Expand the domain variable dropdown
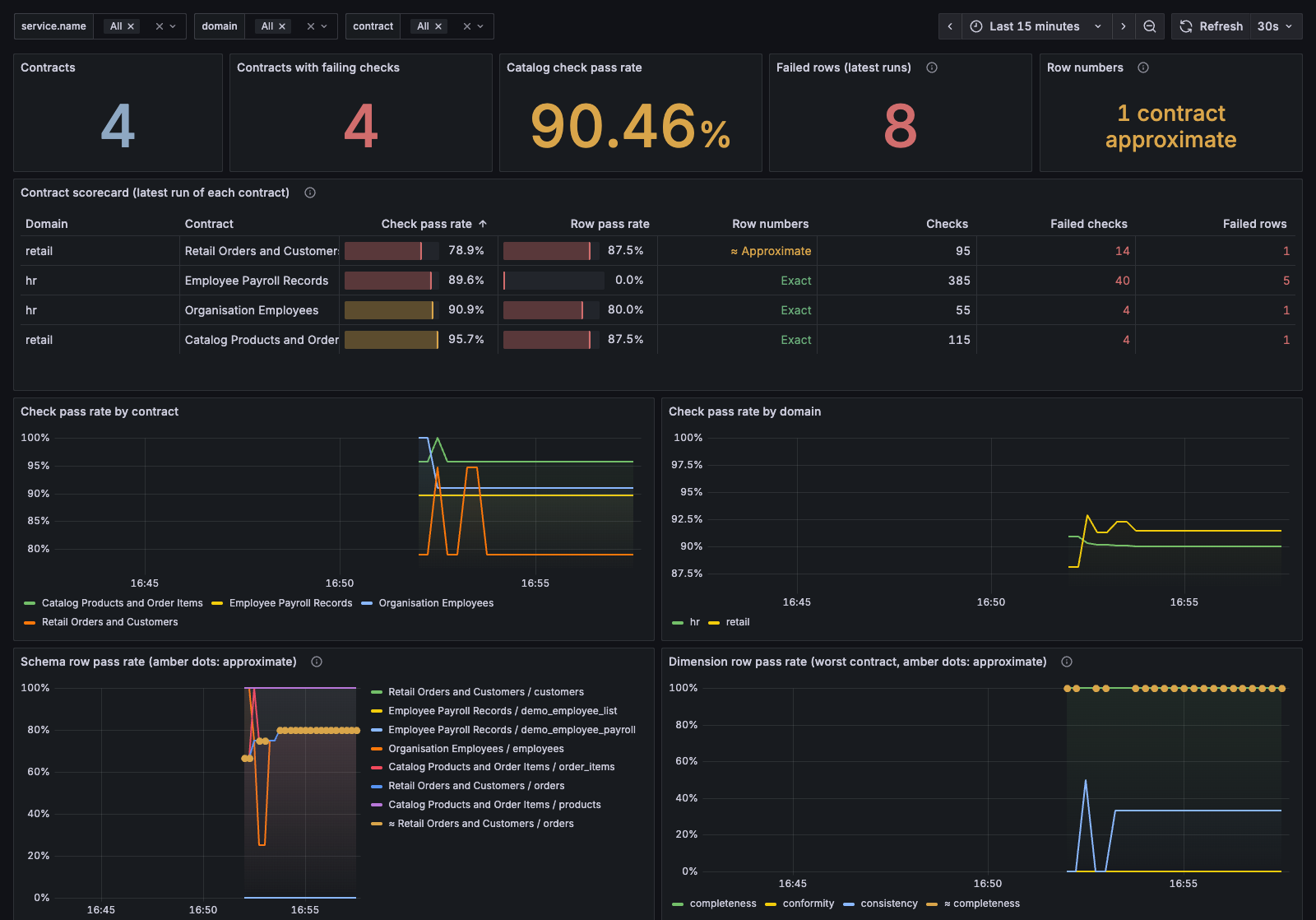 click(x=324, y=26)
